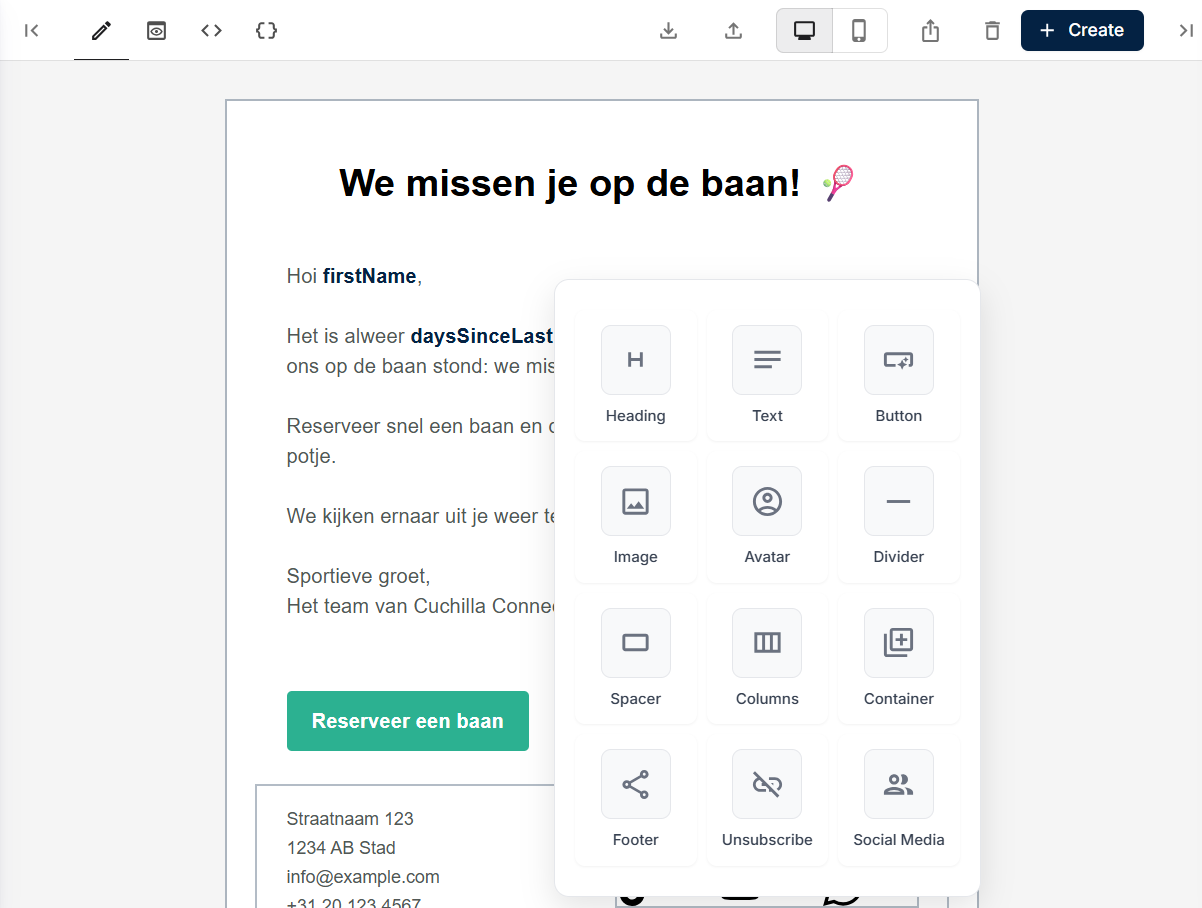The image size is (1202, 908).
Task: Switch to mobile preview mode
Action: point(859,31)
